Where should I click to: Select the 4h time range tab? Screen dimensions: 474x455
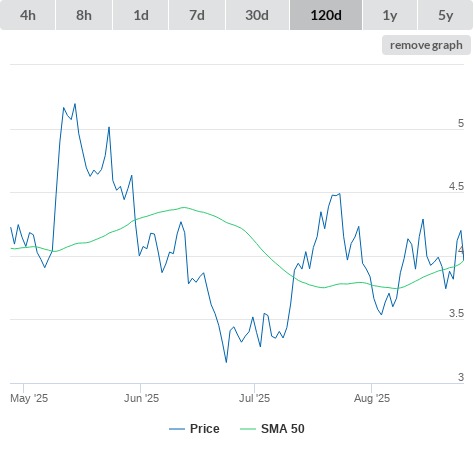[x=28, y=15]
